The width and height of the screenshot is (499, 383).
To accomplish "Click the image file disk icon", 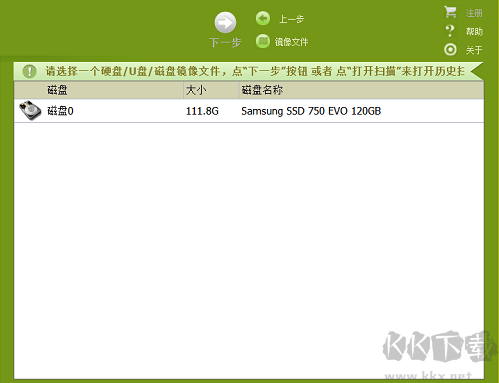I will point(263,41).
